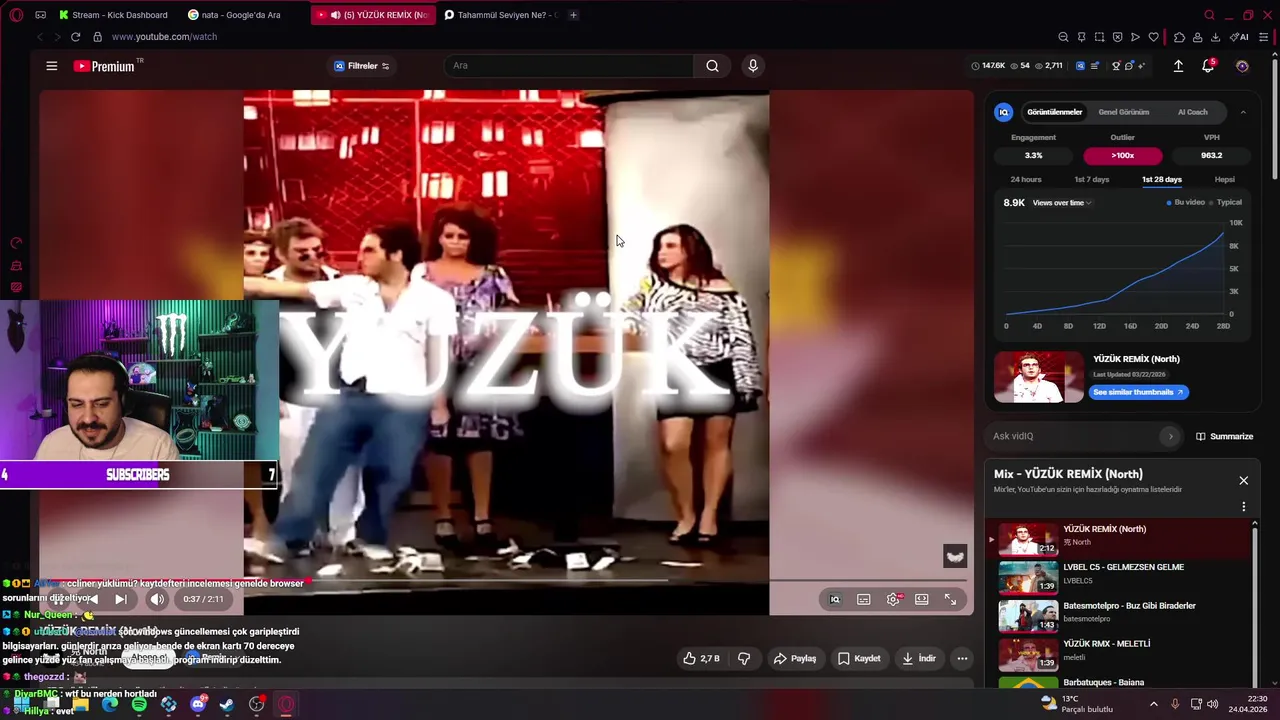This screenshot has height=720, width=1280.
Task: Open the LVBEL C5 - GELMEZSEN GELME thumbnail
Action: click(1028, 578)
